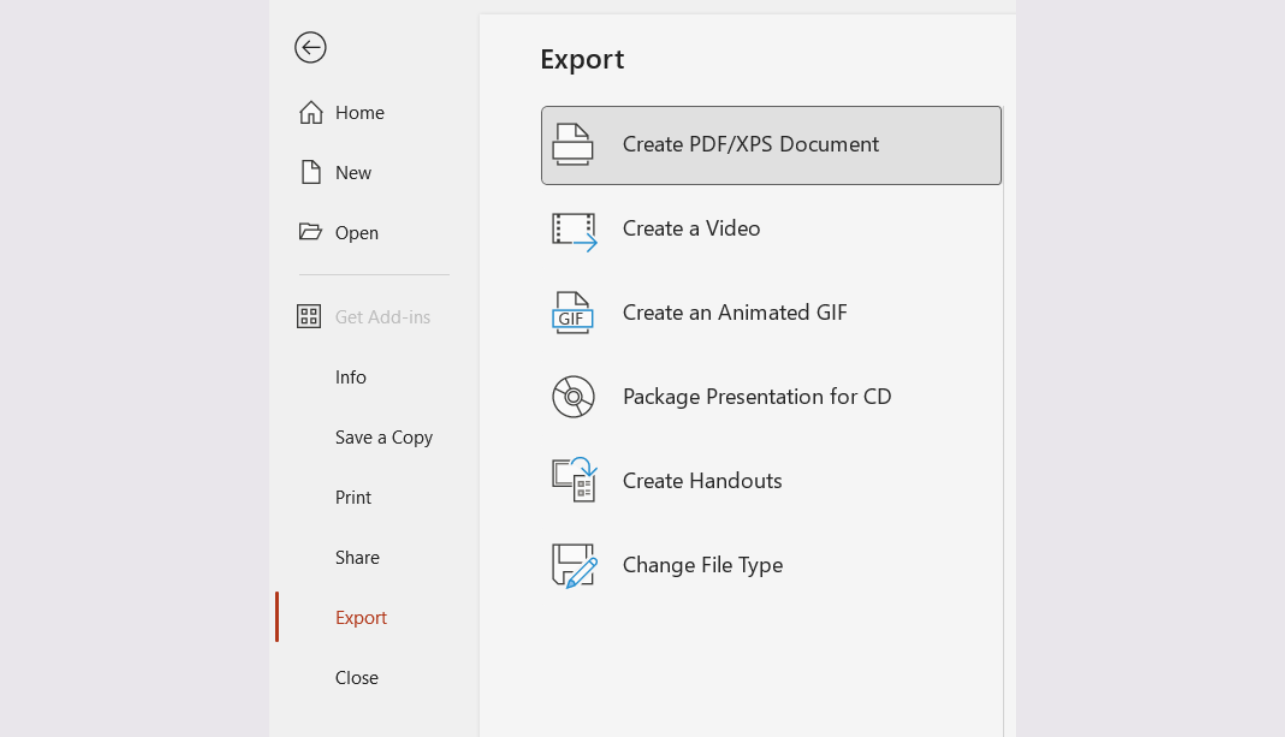Viewport: 1285px width, 737px height.
Task: Select the Create Handouts icon
Action: 573,481
